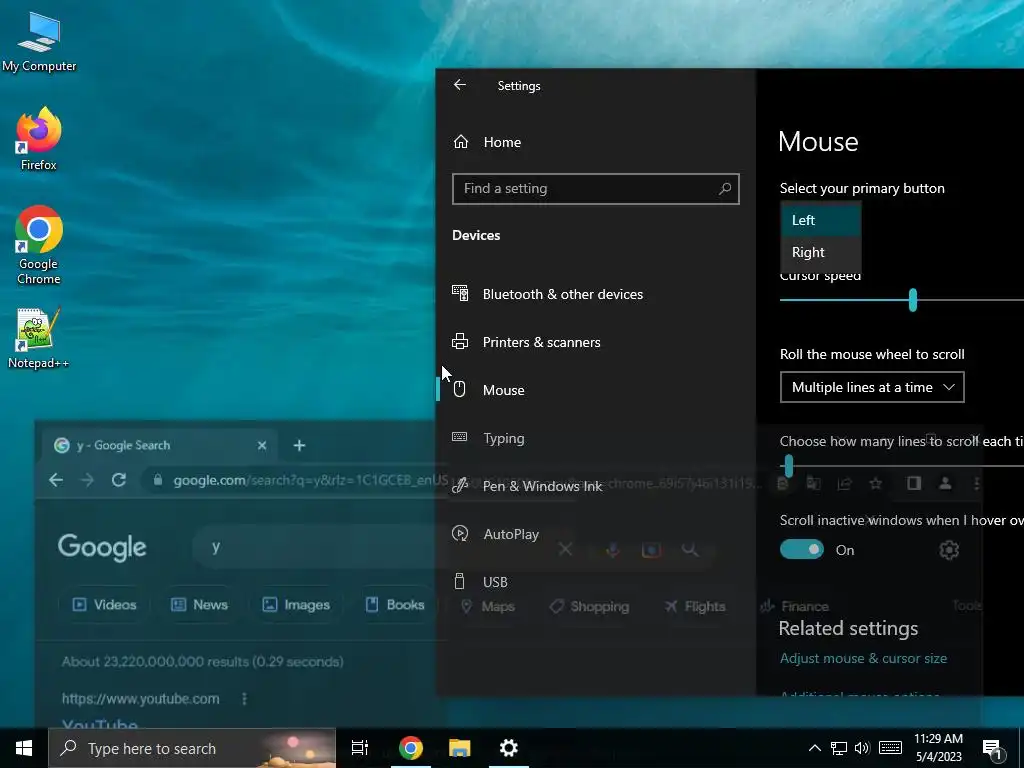Choose Right as primary button
This screenshot has height=768, width=1024.
click(x=821, y=252)
